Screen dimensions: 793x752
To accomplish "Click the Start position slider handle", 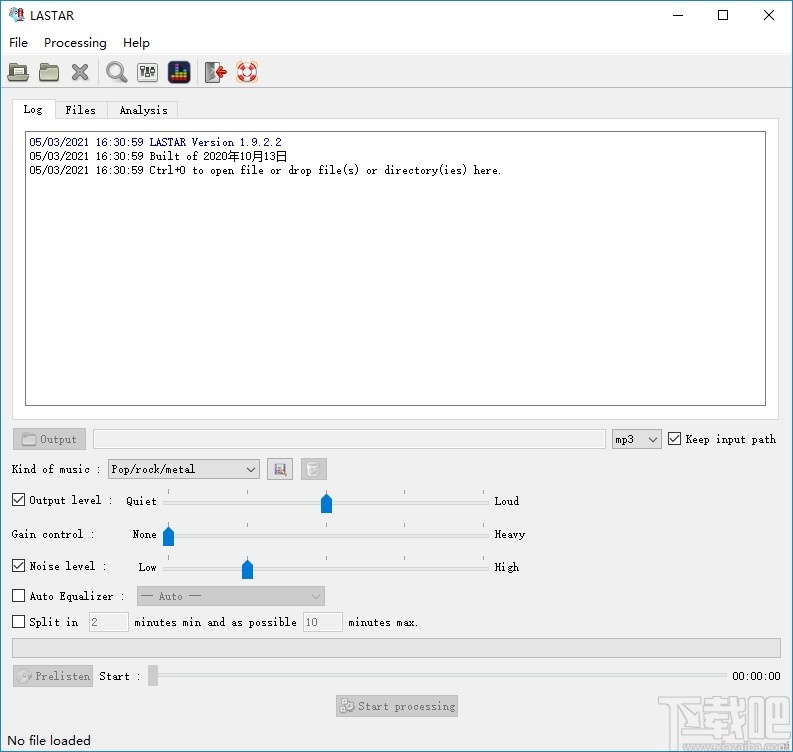I will click(x=153, y=676).
